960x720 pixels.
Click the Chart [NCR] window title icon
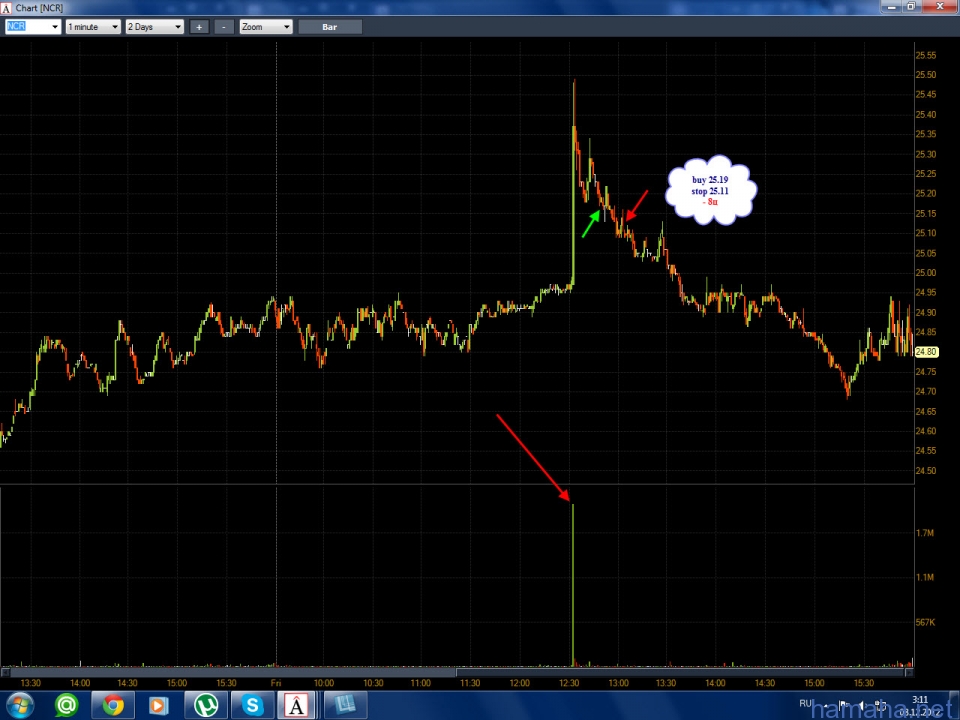(x=6, y=9)
